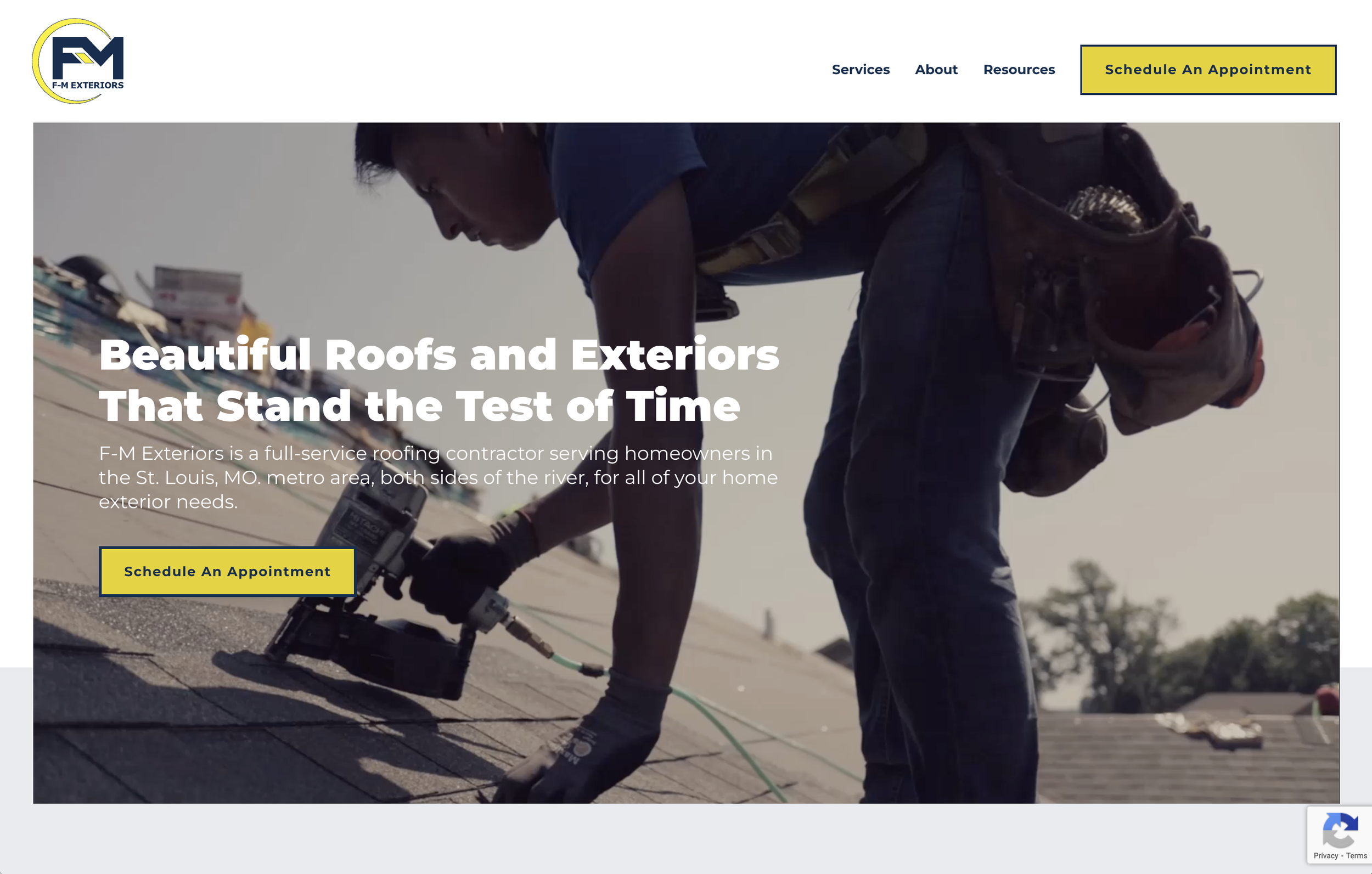Click the 'Beautiful Roofs and Exteriors' headline
The width and height of the screenshot is (1372, 874).
point(438,355)
